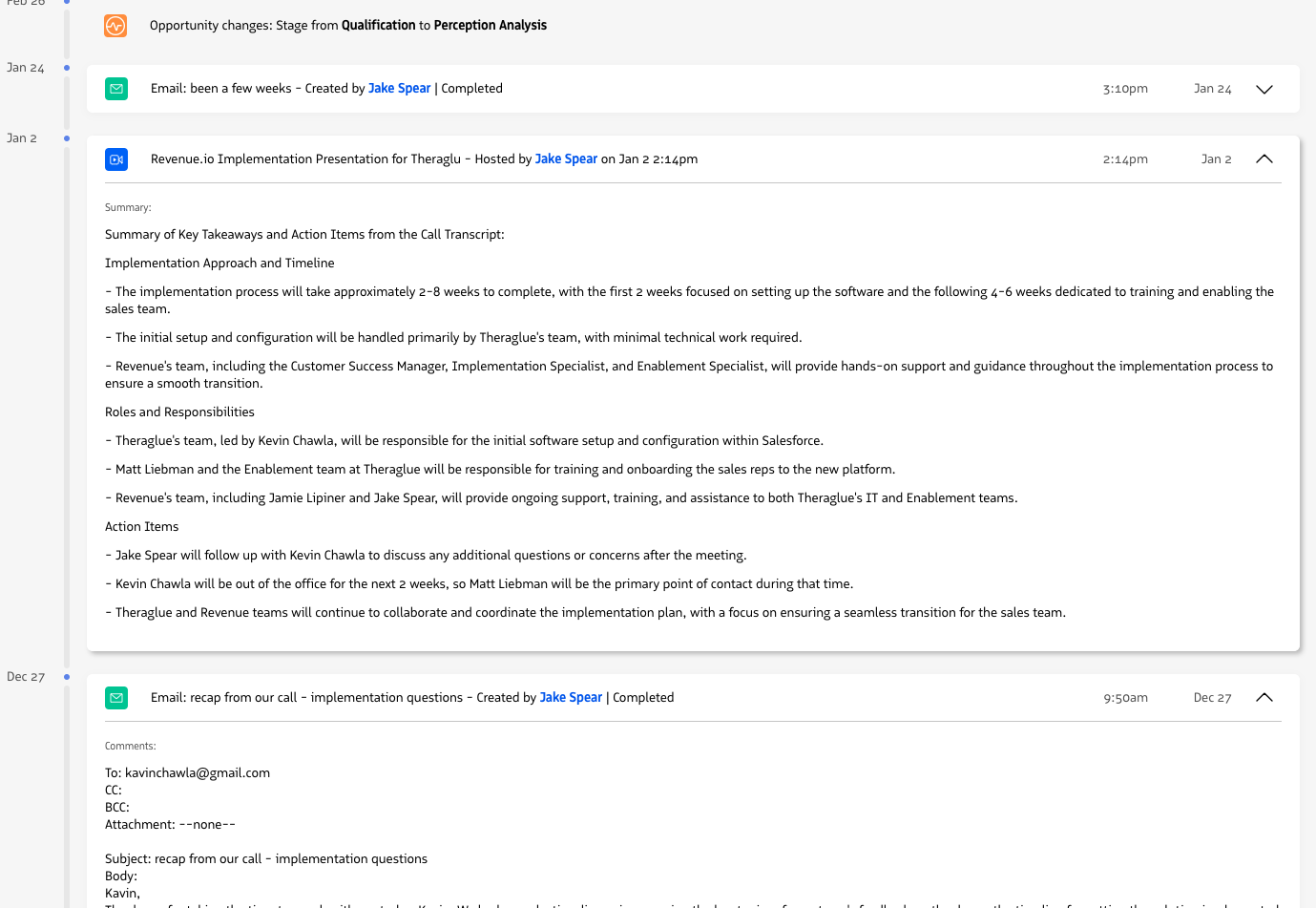Collapse the Revenue.io Implementation Presentation entry
Viewport: 1316px width, 908px height.
coord(1264,159)
